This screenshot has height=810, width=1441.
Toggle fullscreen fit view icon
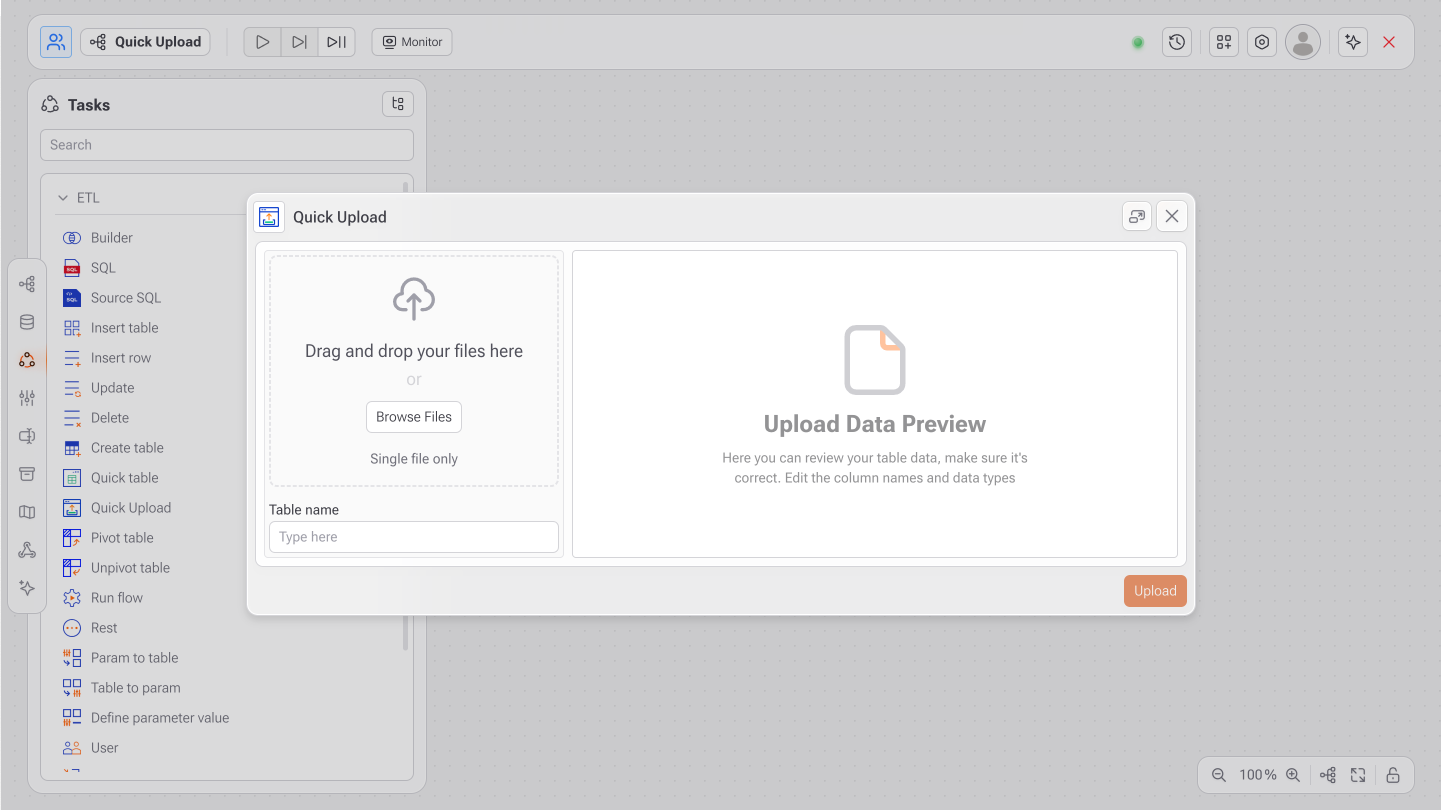[x=1358, y=775]
